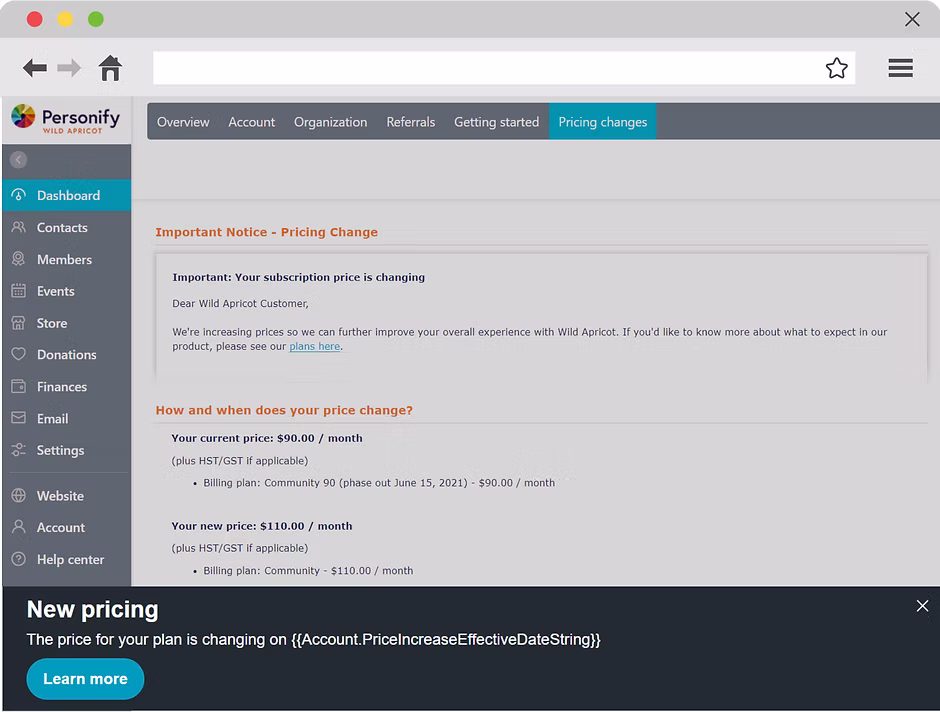Click the Settings sliders icon
Screen dimensions: 940x712
(19, 450)
